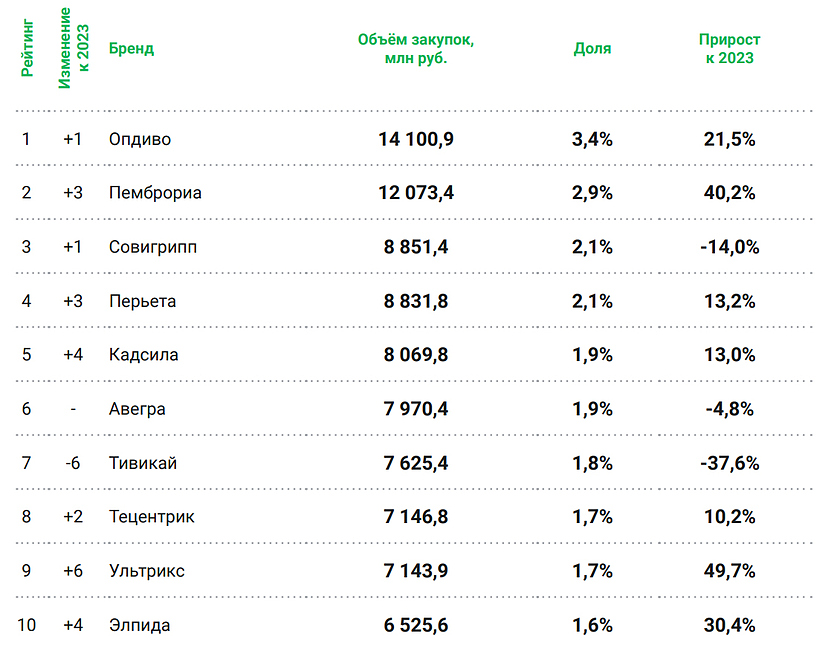Select the brand name 'Пемброриа'
This screenshot has width=840, height=645.
[x=155, y=193]
